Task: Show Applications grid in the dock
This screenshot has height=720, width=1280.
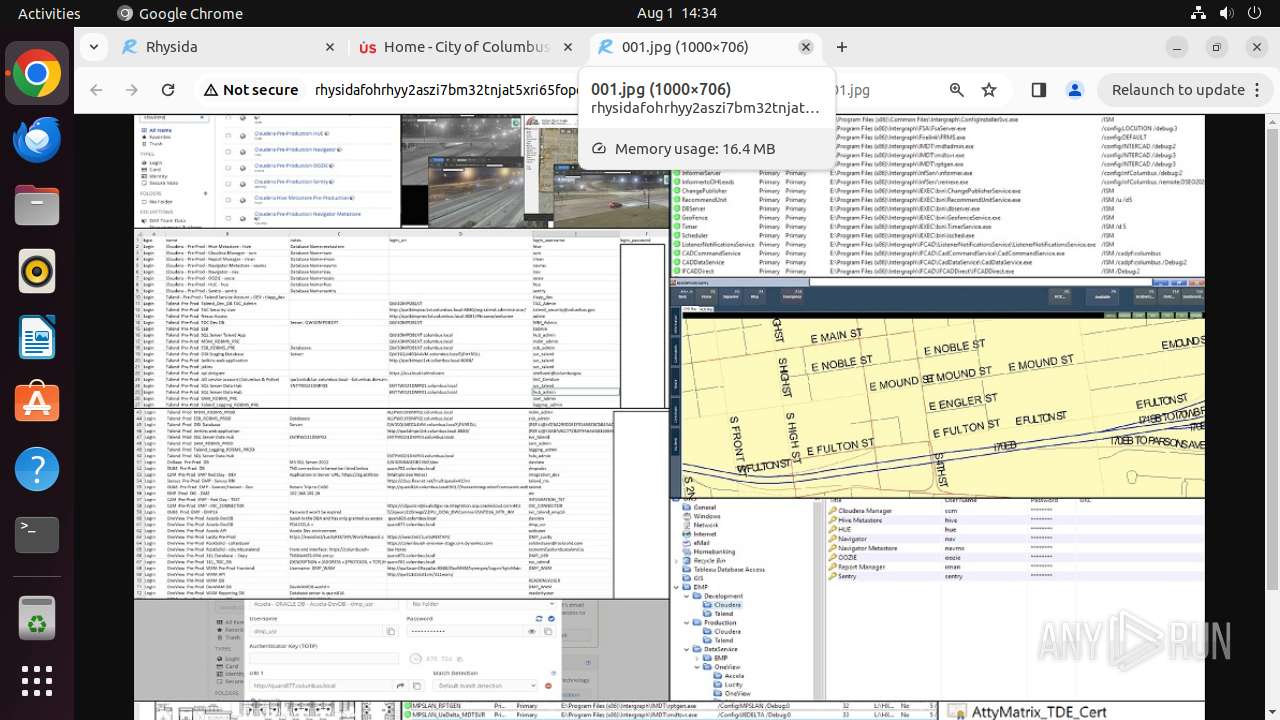Action: pos(37,681)
